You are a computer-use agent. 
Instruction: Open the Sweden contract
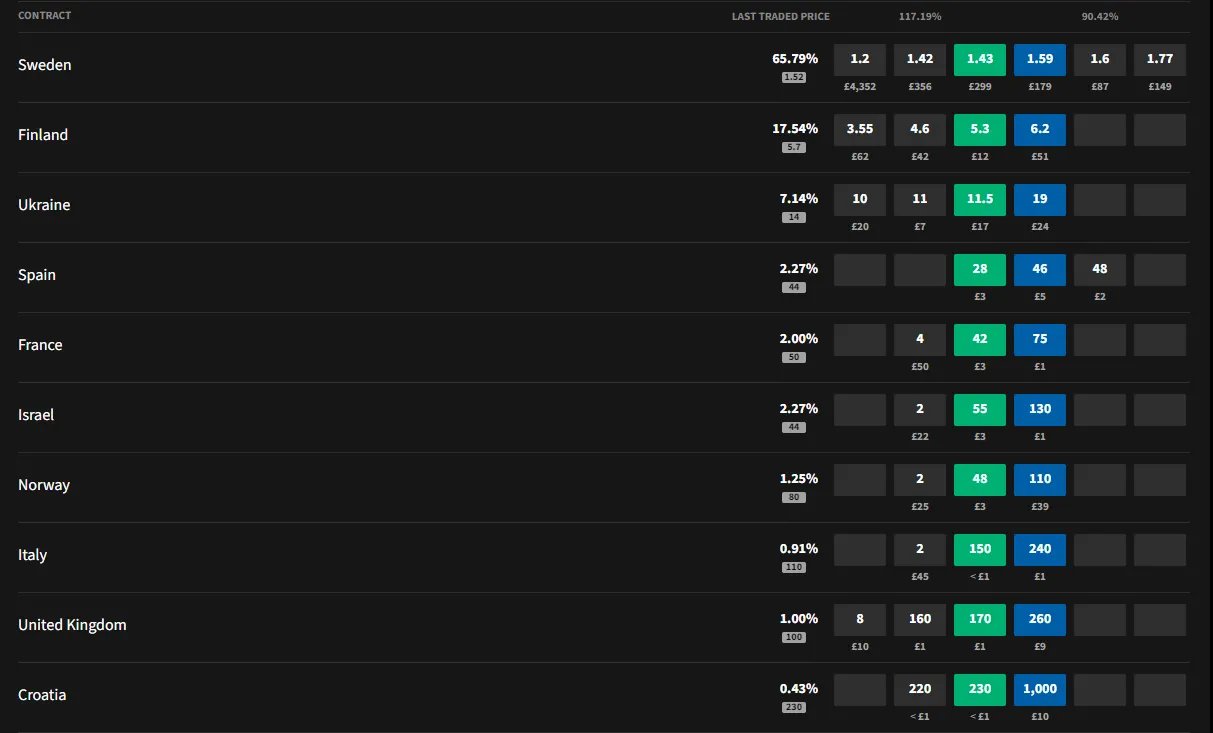point(45,65)
